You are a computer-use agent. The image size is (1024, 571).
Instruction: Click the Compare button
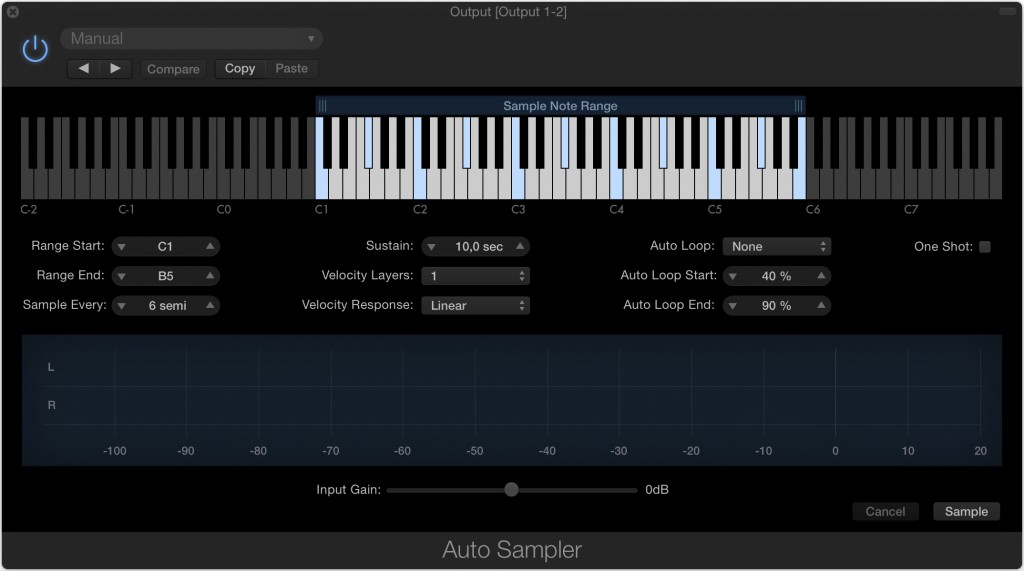[x=173, y=69]
